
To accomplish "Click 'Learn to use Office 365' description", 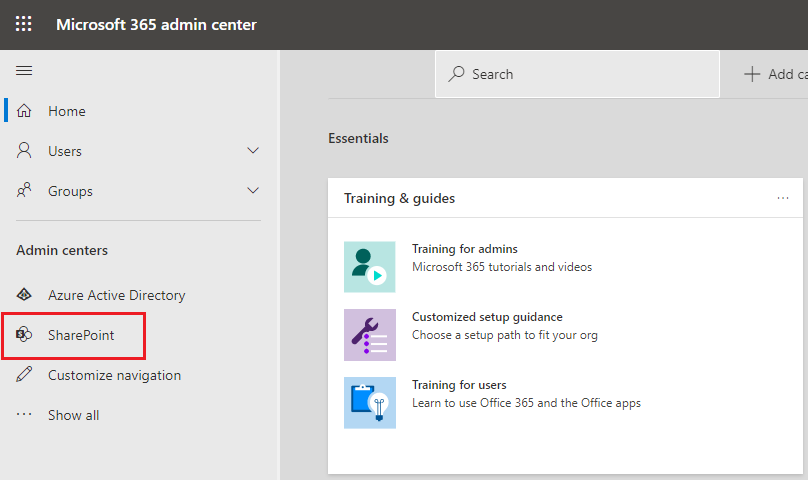I will point(526,403).
